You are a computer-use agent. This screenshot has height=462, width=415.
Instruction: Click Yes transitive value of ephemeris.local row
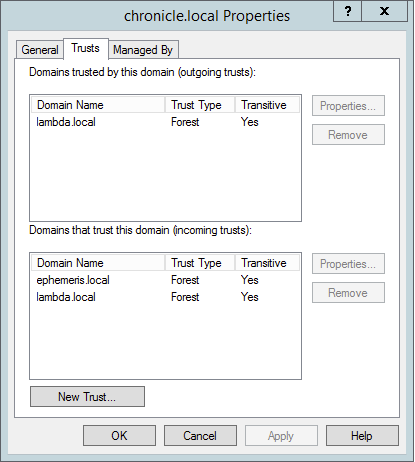[250, 280]
